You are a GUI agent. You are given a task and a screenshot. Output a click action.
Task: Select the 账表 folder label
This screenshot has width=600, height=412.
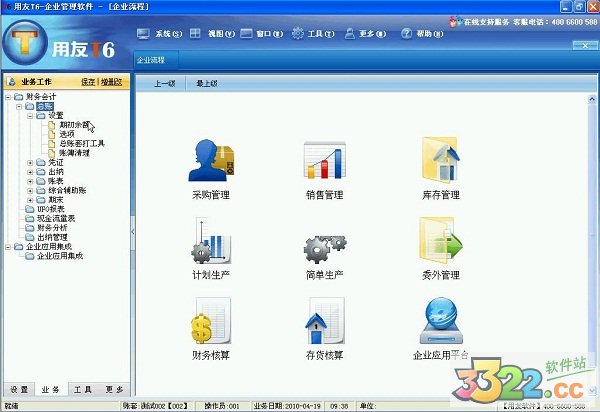pos(56,181)
